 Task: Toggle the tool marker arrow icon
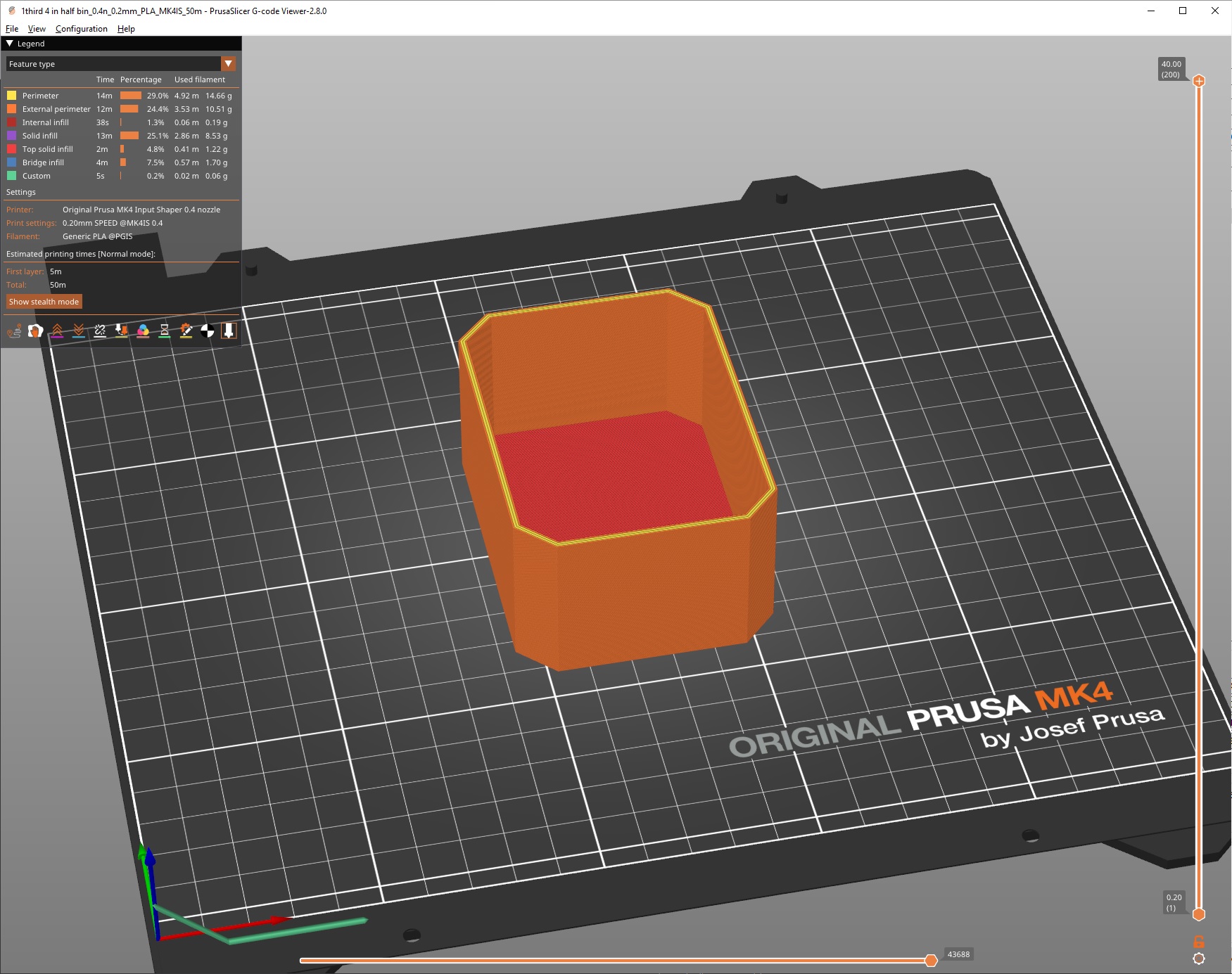point(229,331)
